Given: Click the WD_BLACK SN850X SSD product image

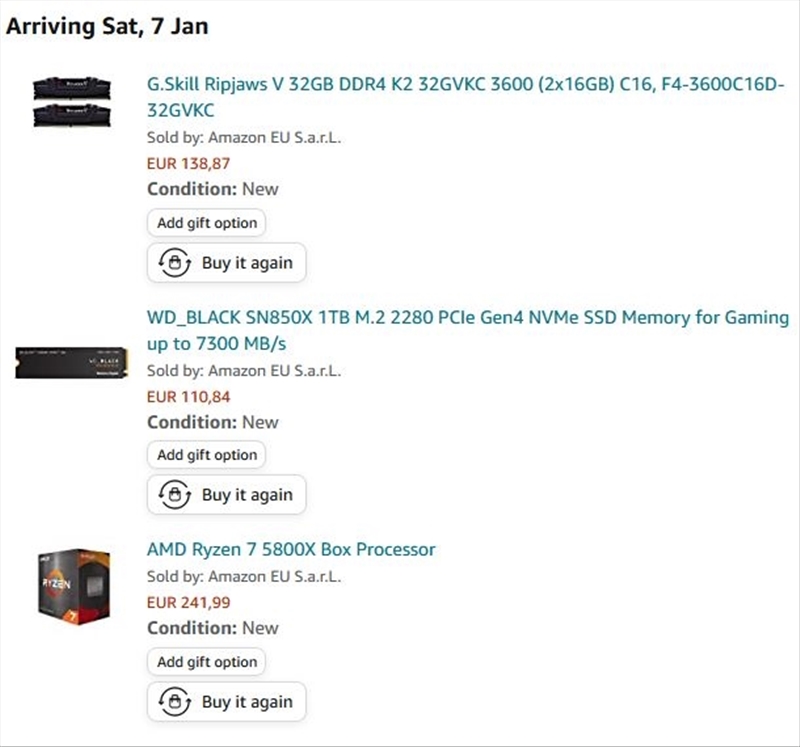Looking at the screenshot, I should 71,363.
